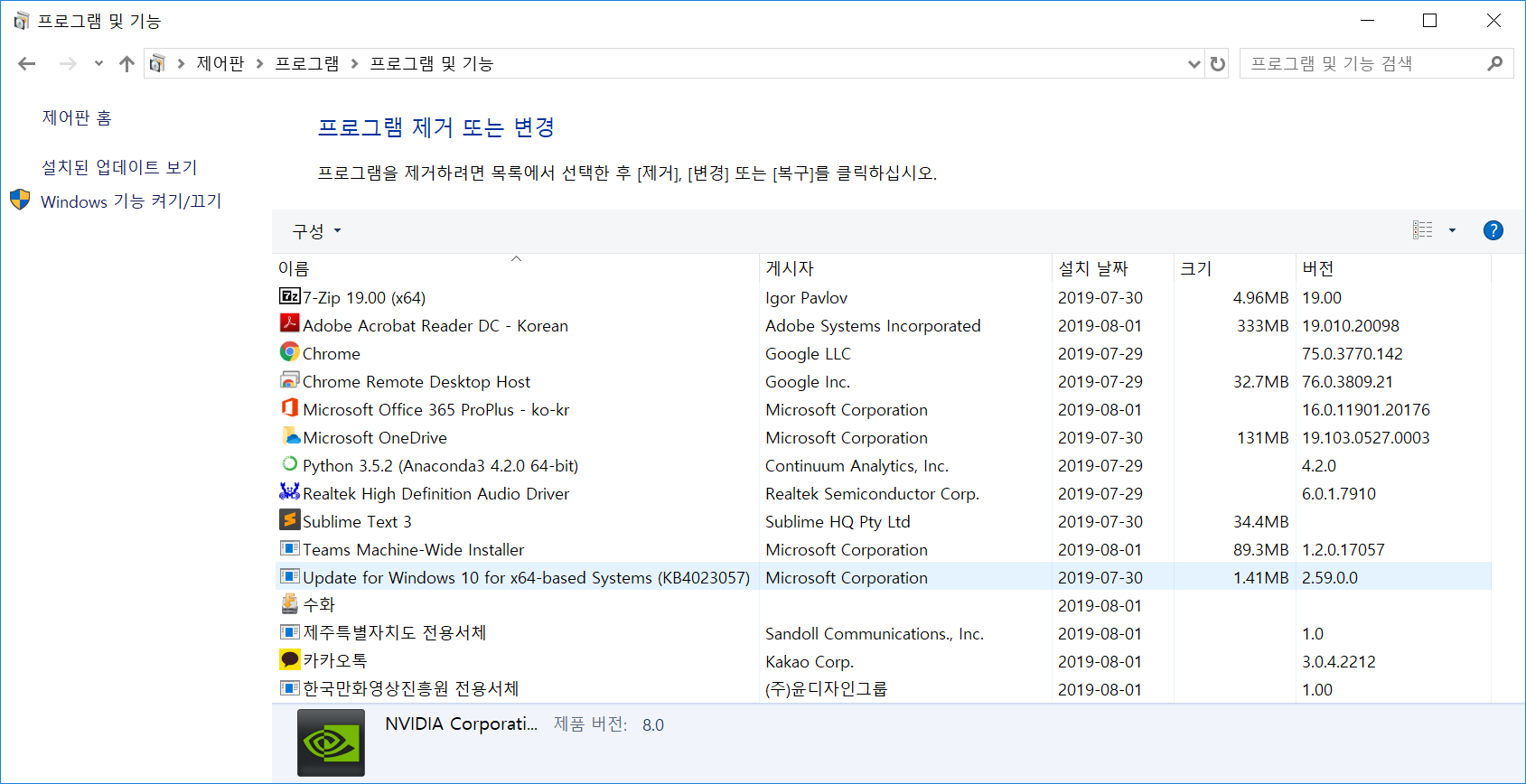Click the Python Anaconda3 icon
The width and height of the screenshot is (1526, 784).
(x=289, y=463)
